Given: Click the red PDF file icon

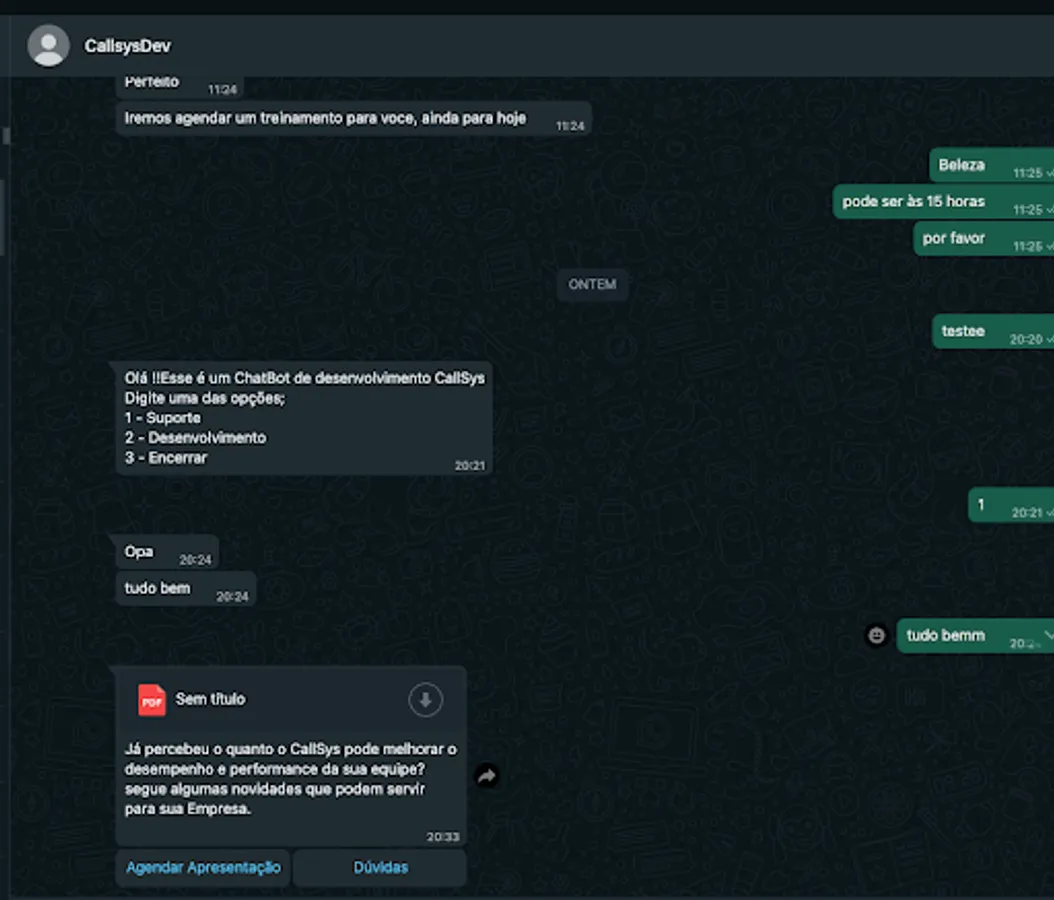Looking at the screenshot, I should [x=151, y=700].
